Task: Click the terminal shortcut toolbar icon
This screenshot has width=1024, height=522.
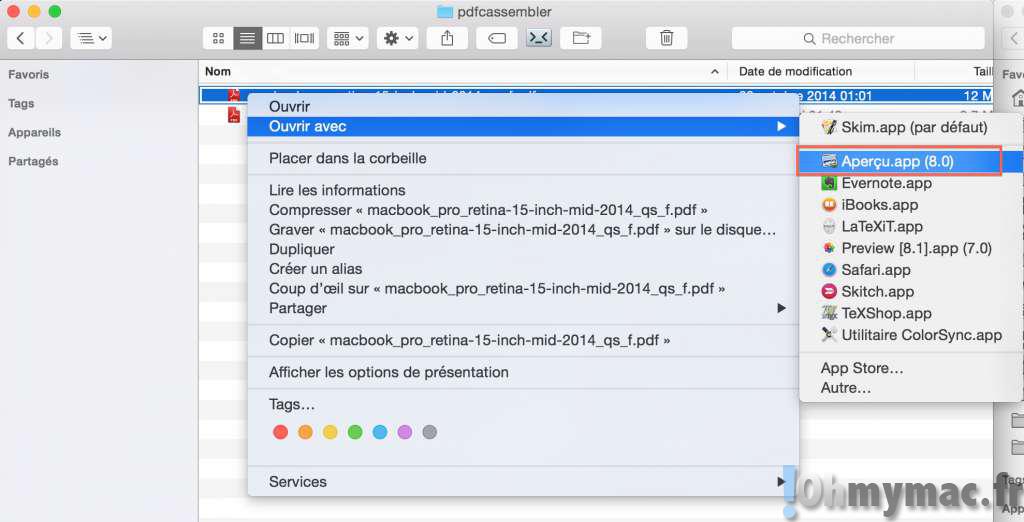Action: click(539, 39)
